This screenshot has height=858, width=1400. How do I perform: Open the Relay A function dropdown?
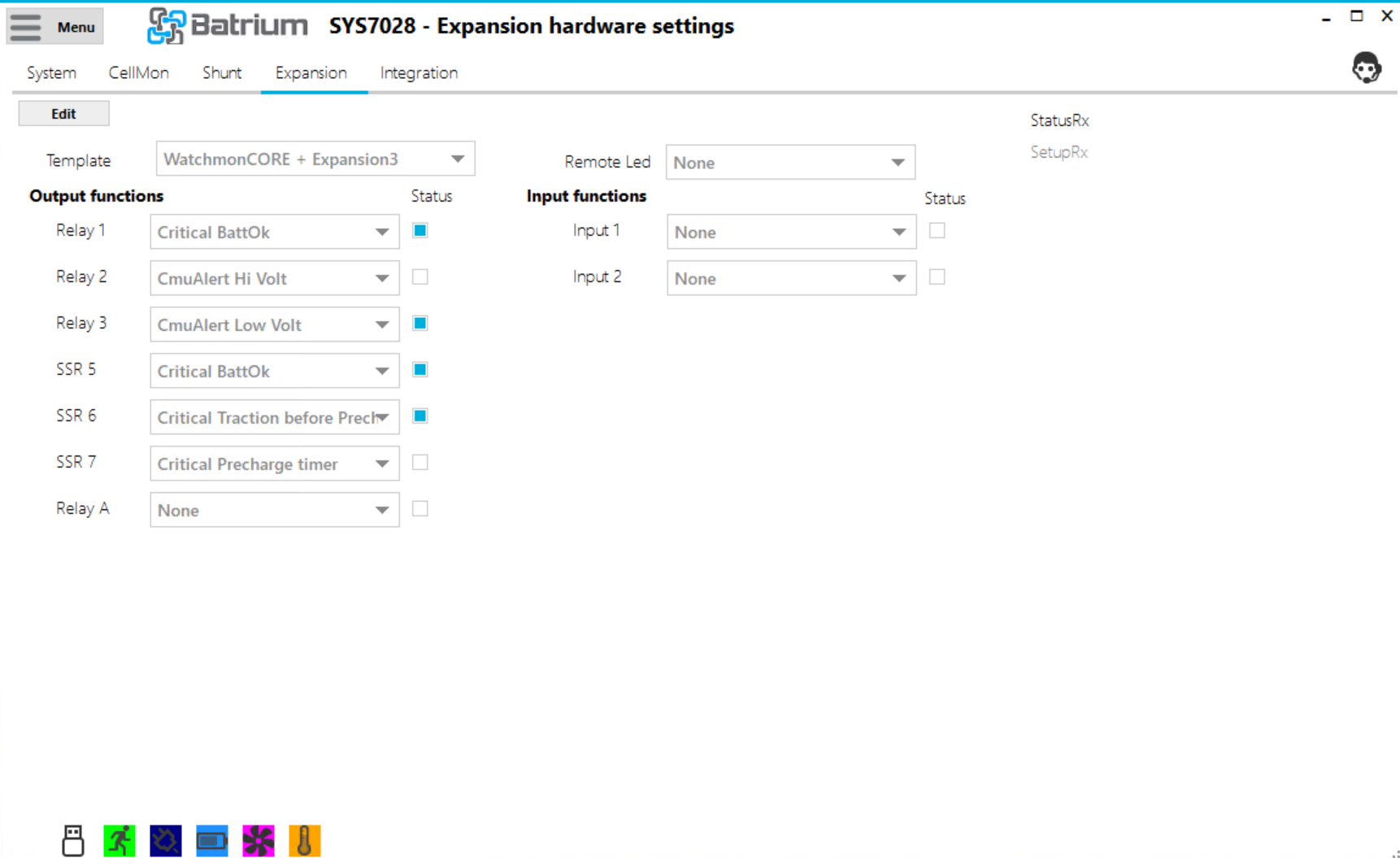[x=275, y=510]
